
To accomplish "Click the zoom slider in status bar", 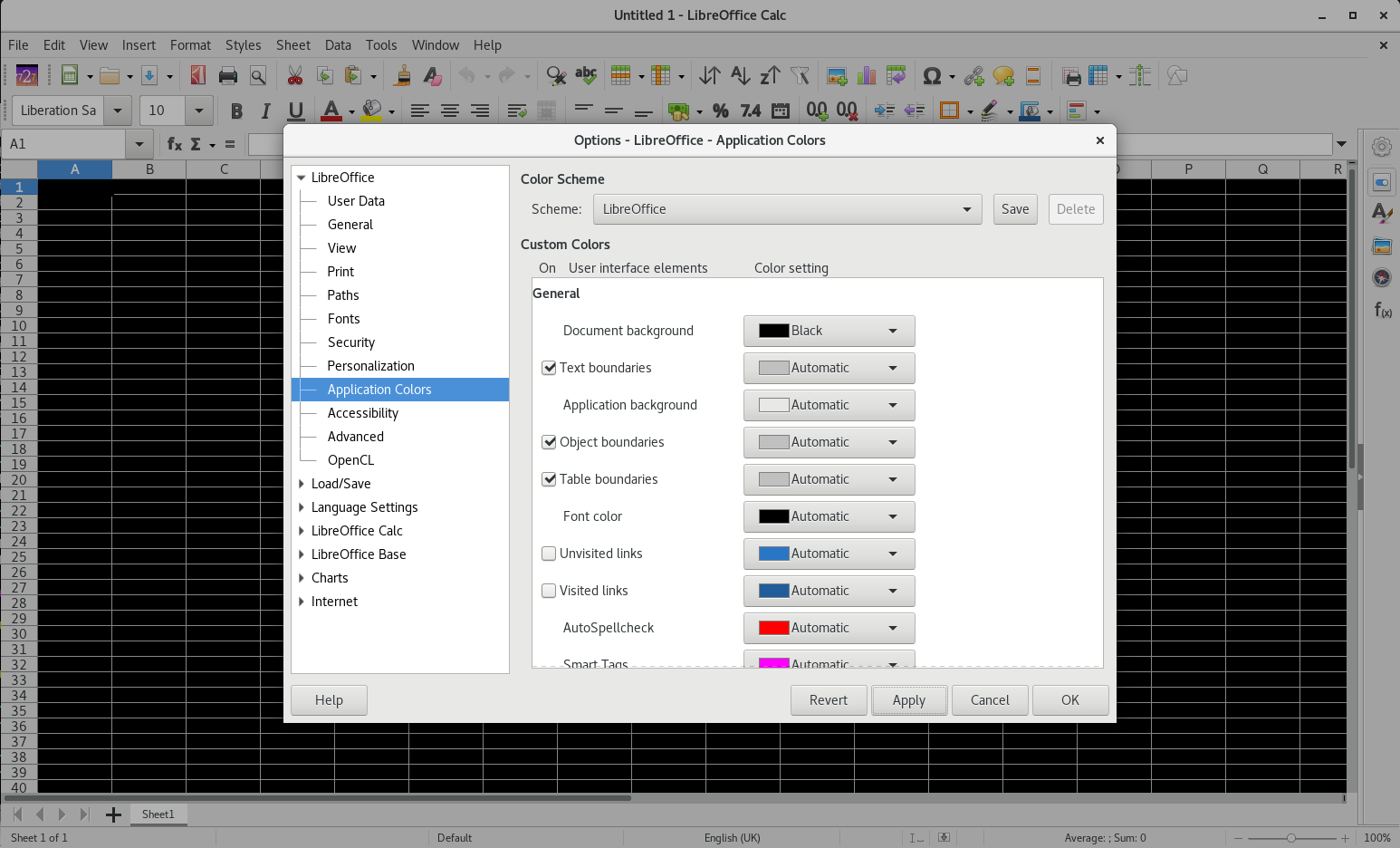I will [1291, 838].
